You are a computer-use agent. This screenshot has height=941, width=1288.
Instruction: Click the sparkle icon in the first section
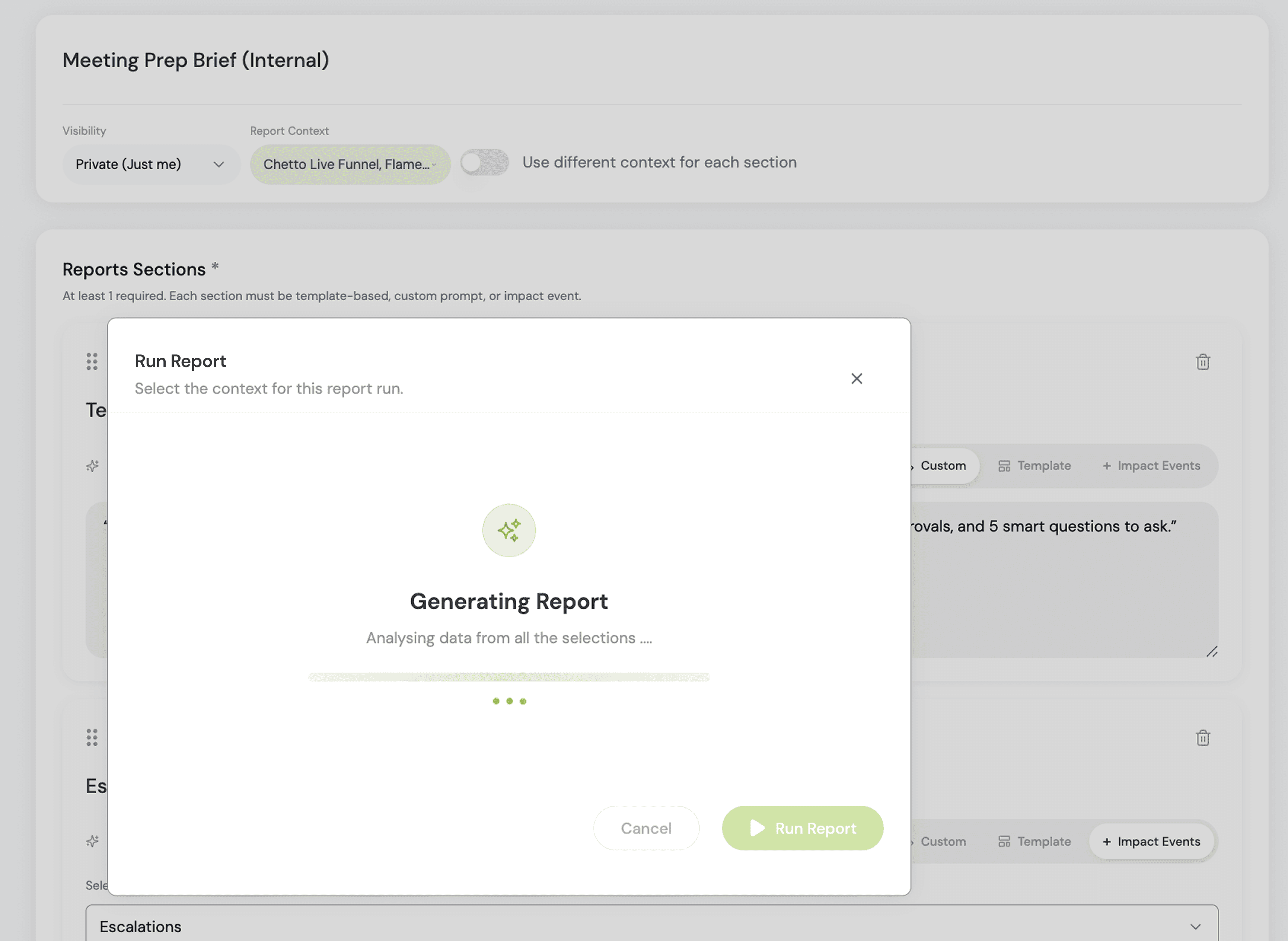tap(92, 466)
